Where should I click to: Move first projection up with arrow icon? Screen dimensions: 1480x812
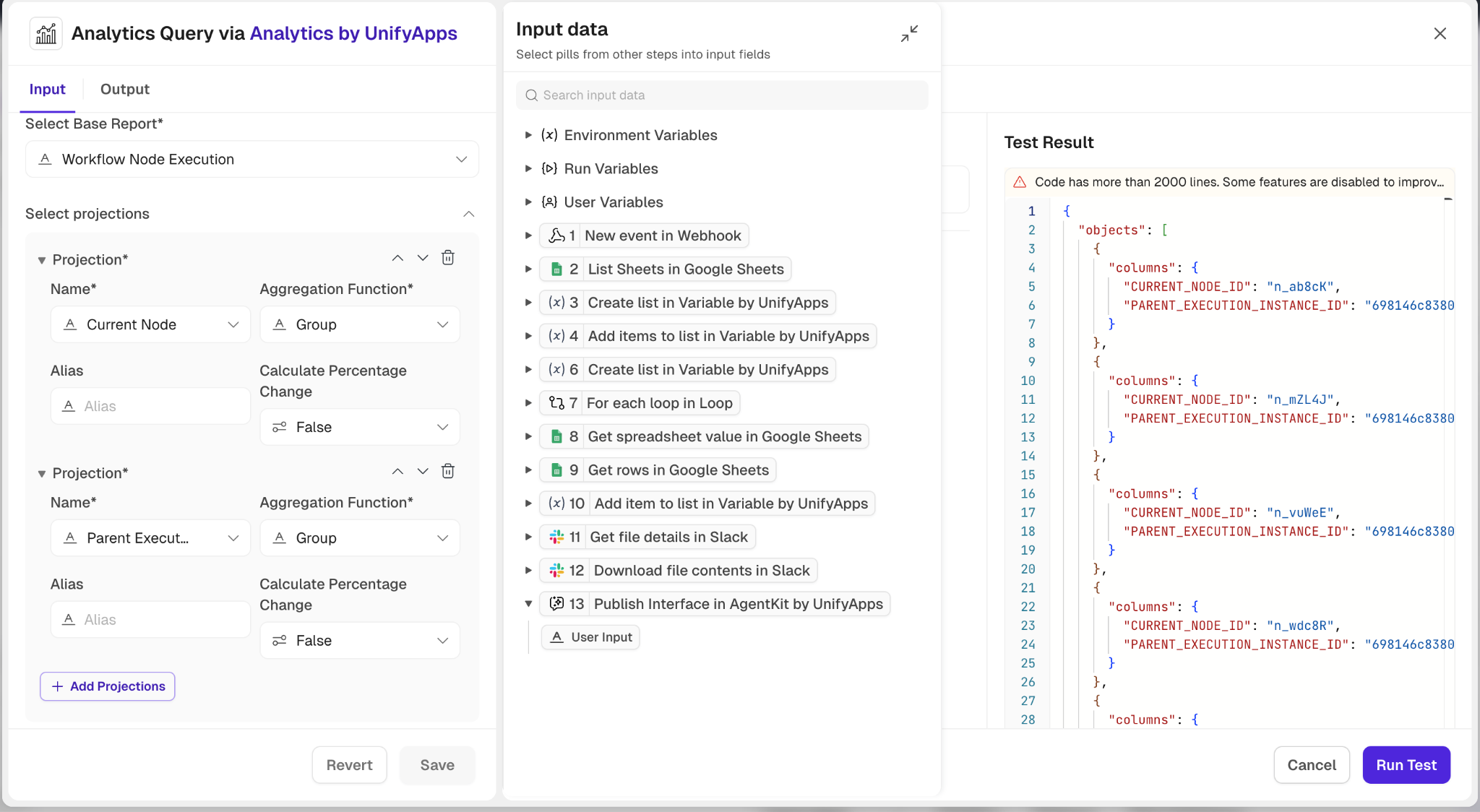[x=397, y=258]
